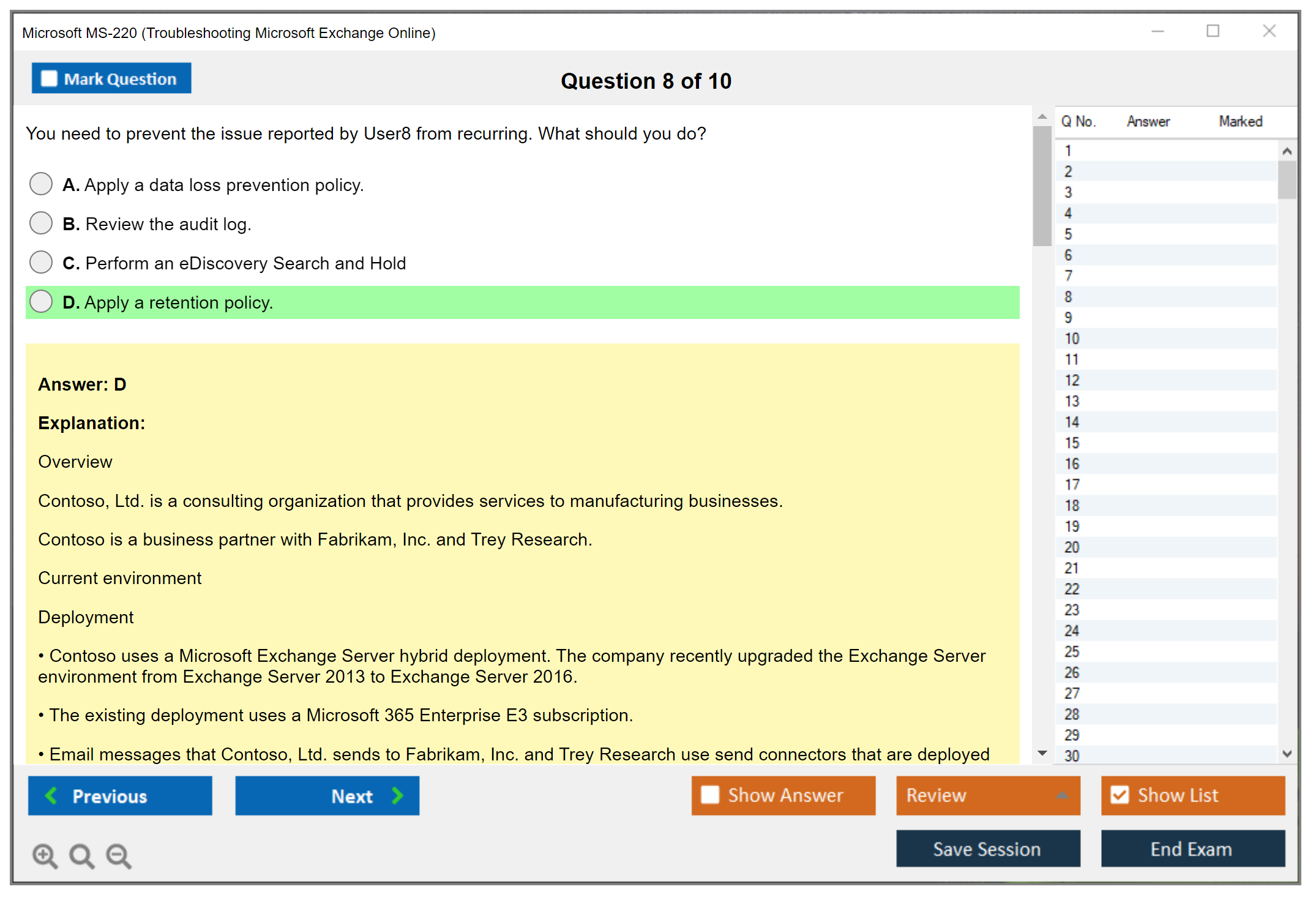1316x900 pixels.
Task: Jump to question 12 in list
Action: pos(1072,380)
